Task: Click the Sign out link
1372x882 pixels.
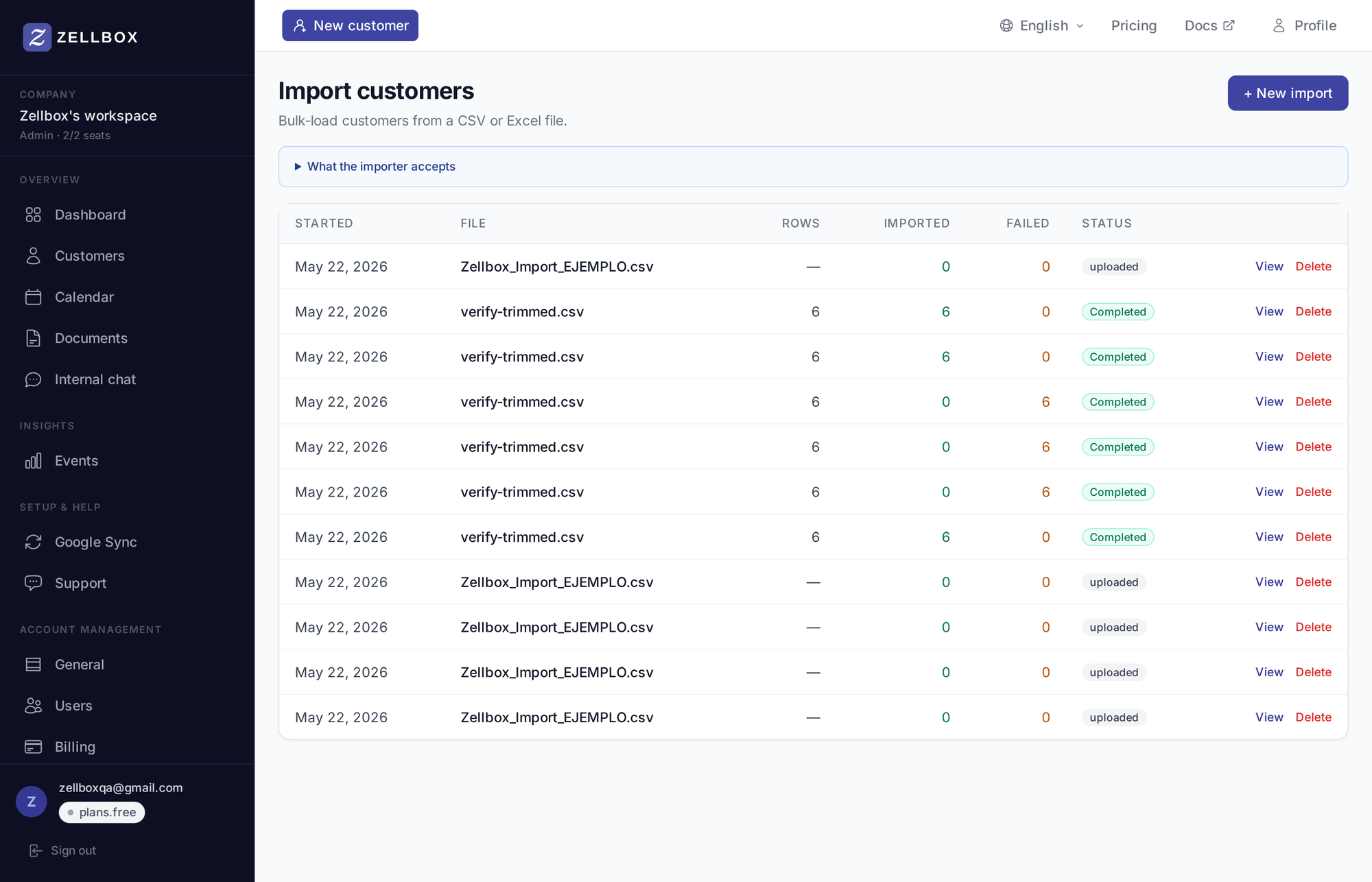Action: [62, 850]
